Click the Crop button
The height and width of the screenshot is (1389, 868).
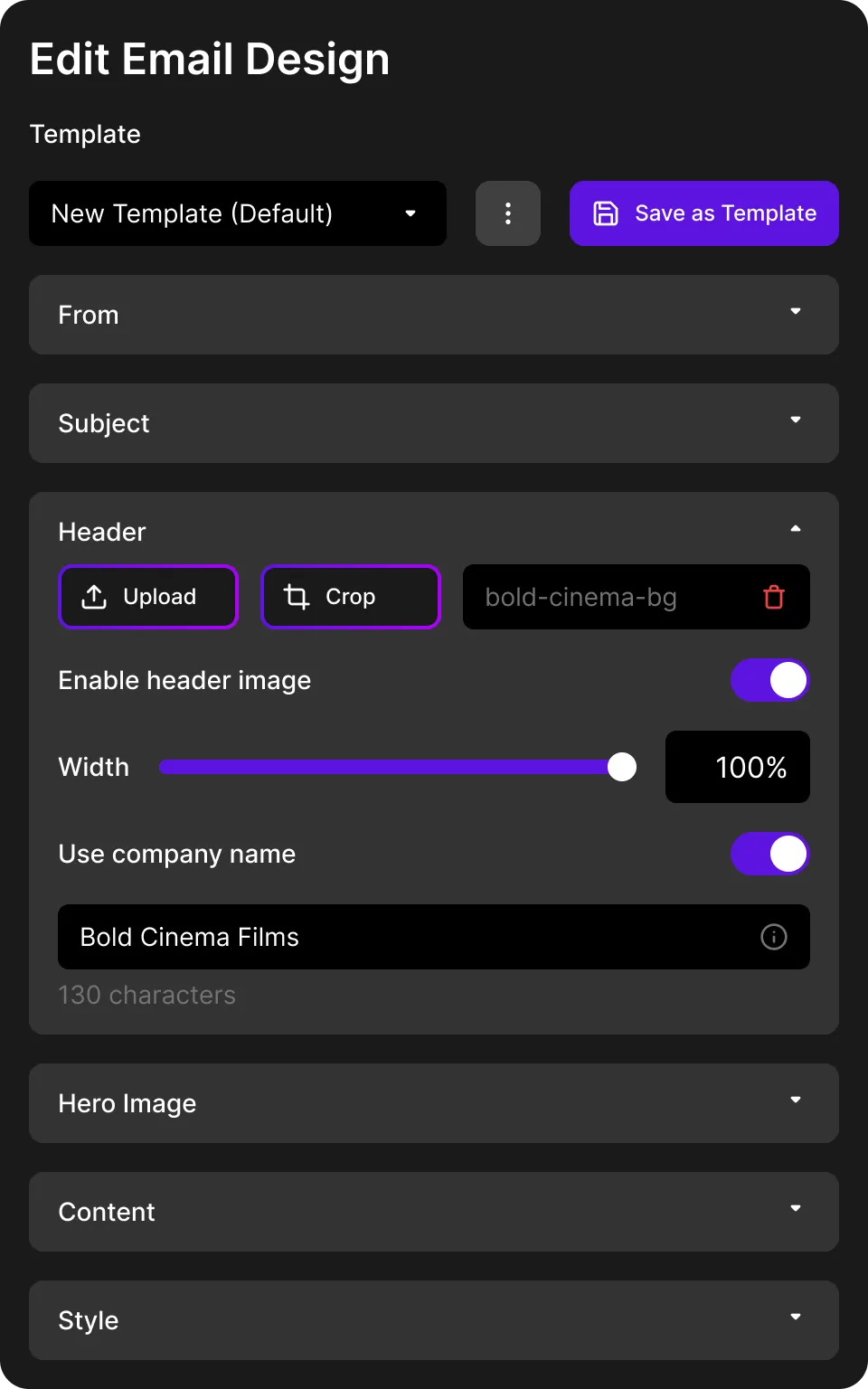[351, 597]
